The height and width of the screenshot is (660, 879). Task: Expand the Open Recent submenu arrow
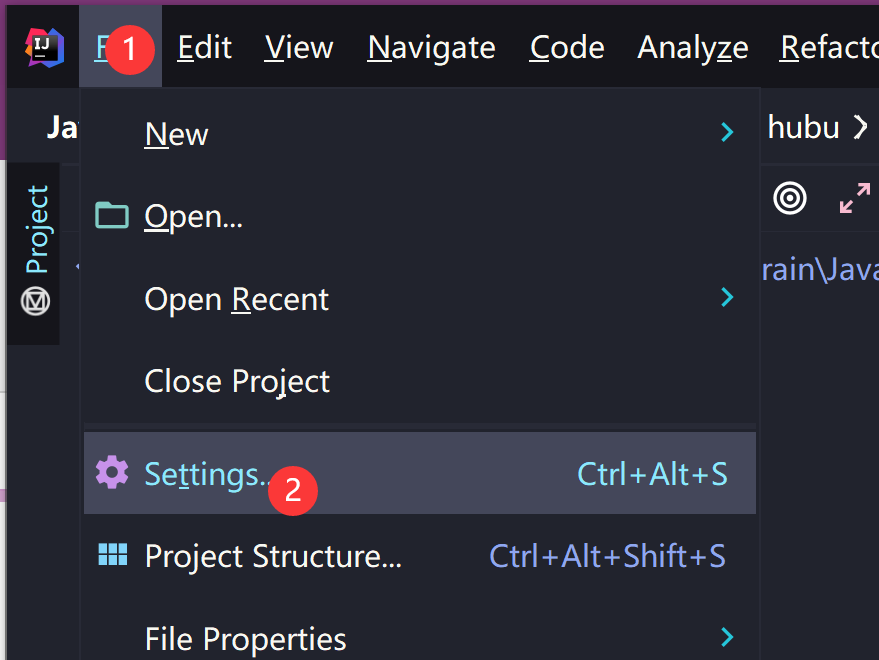click(x=727, y=298)
